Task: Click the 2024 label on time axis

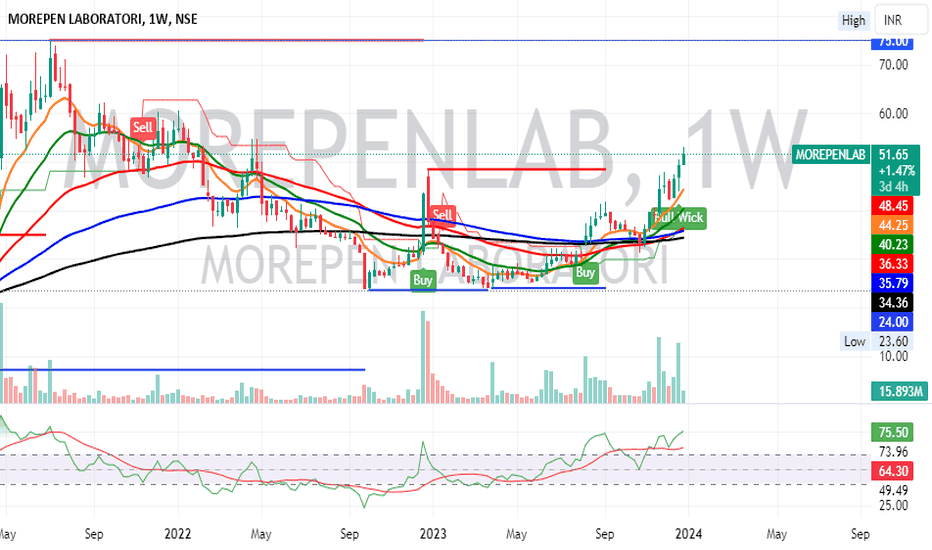Action: [688, 533]
